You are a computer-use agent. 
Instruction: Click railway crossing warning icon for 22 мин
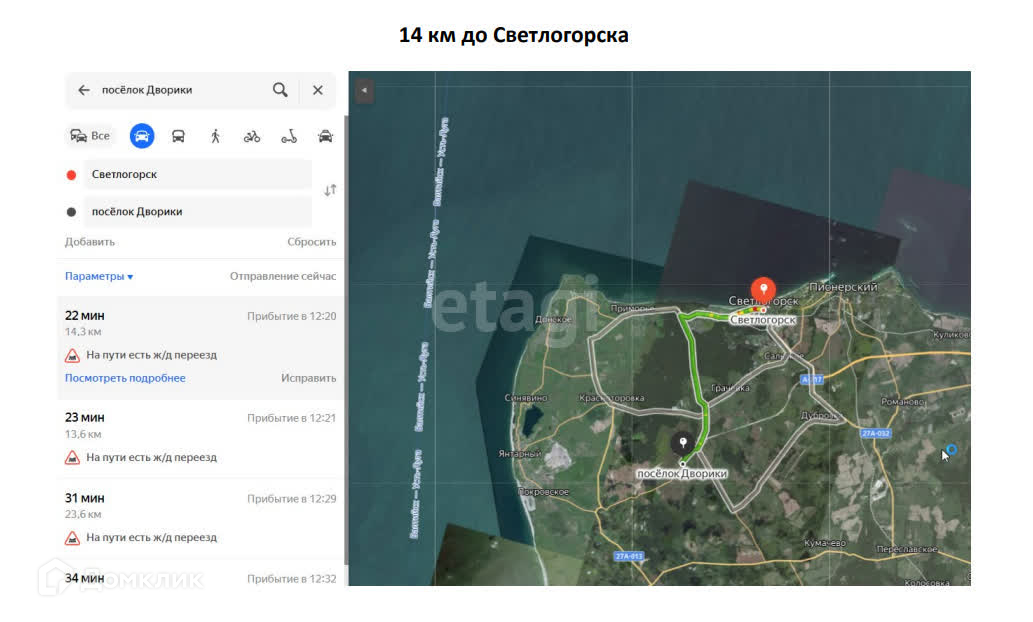[x=72, y=356]
